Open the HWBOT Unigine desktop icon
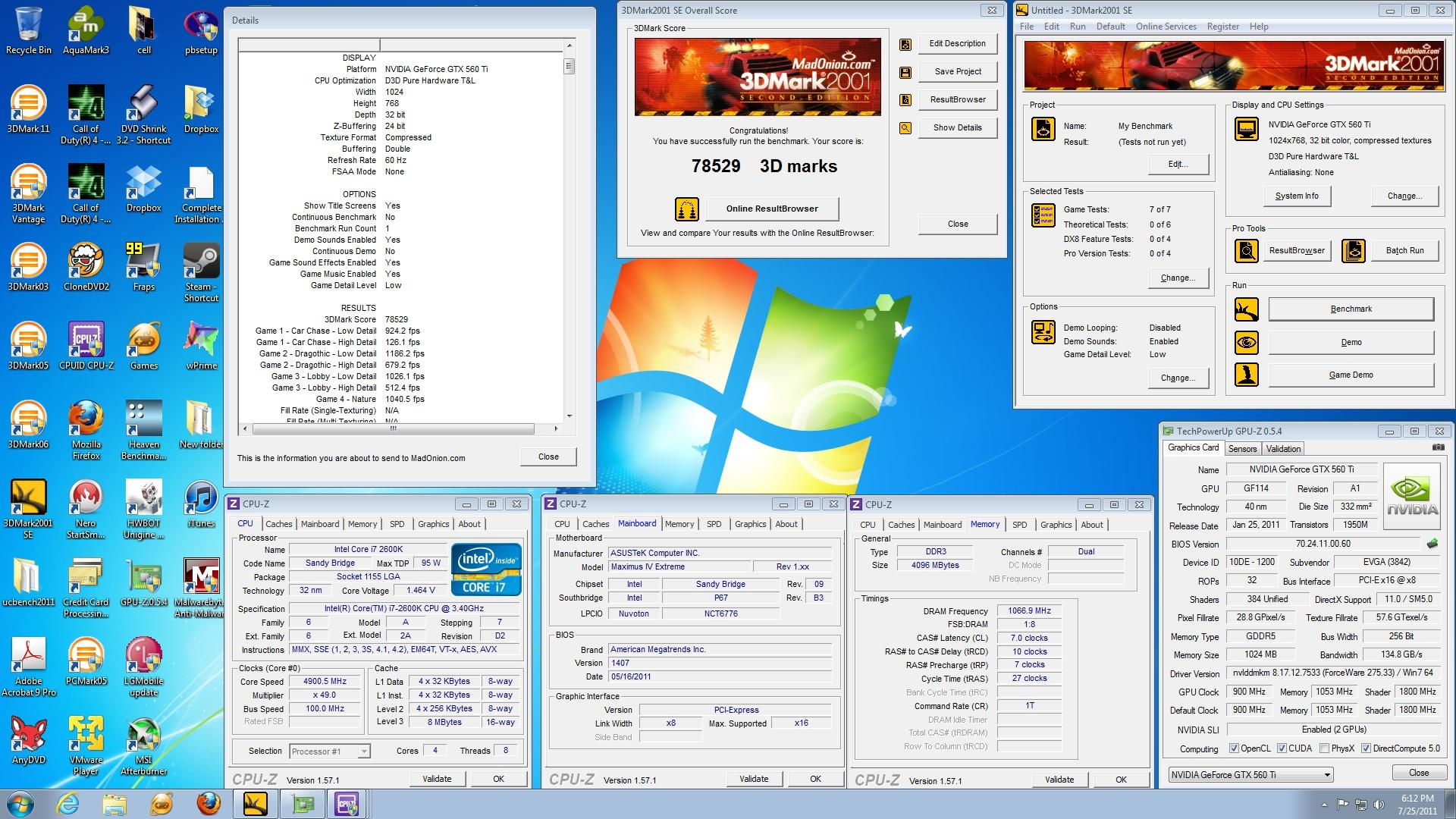The width and height of the screenshot is (1456, 819). [144, 510]
